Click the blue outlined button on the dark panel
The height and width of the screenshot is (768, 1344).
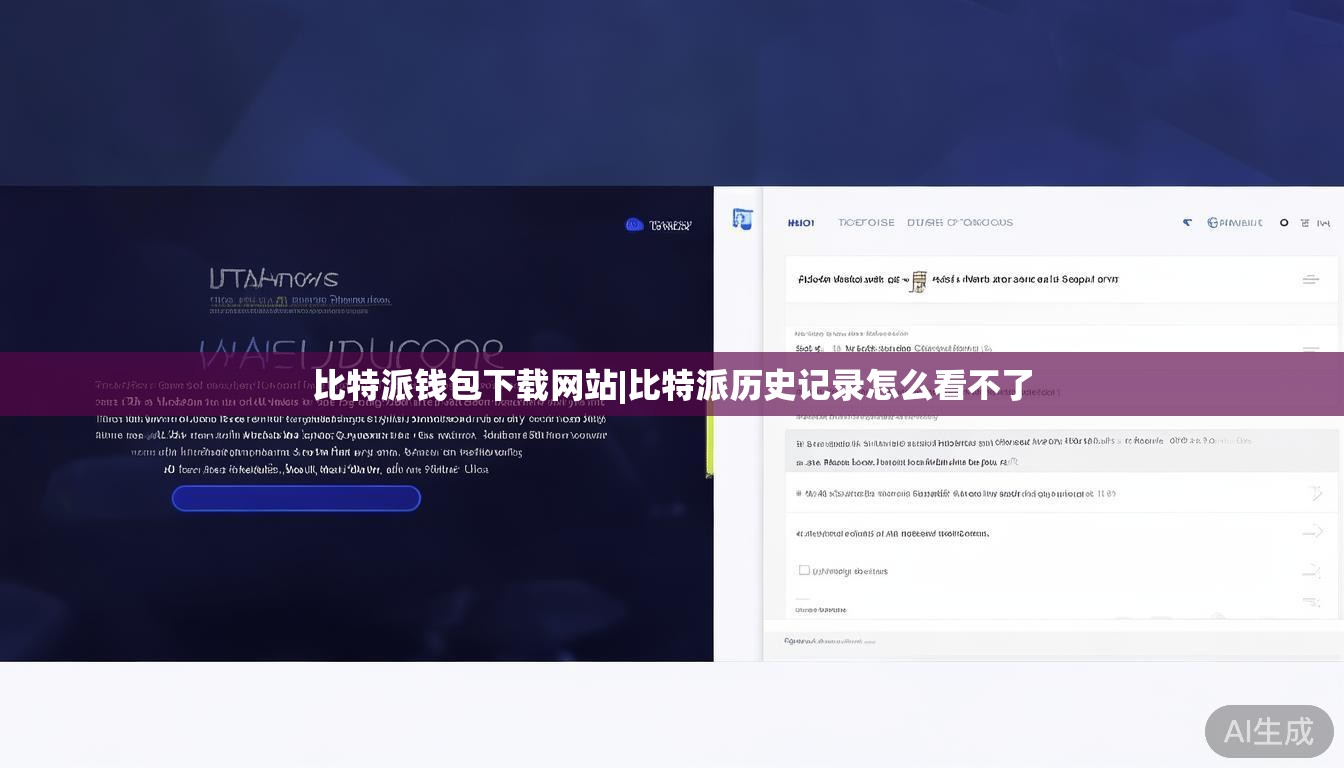pos(296,498)
